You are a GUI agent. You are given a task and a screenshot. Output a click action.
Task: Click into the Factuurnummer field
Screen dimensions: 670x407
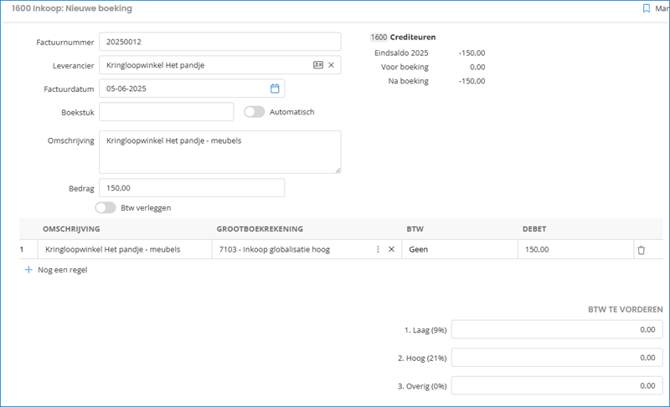pyautogui.click(x=191, y=41)
